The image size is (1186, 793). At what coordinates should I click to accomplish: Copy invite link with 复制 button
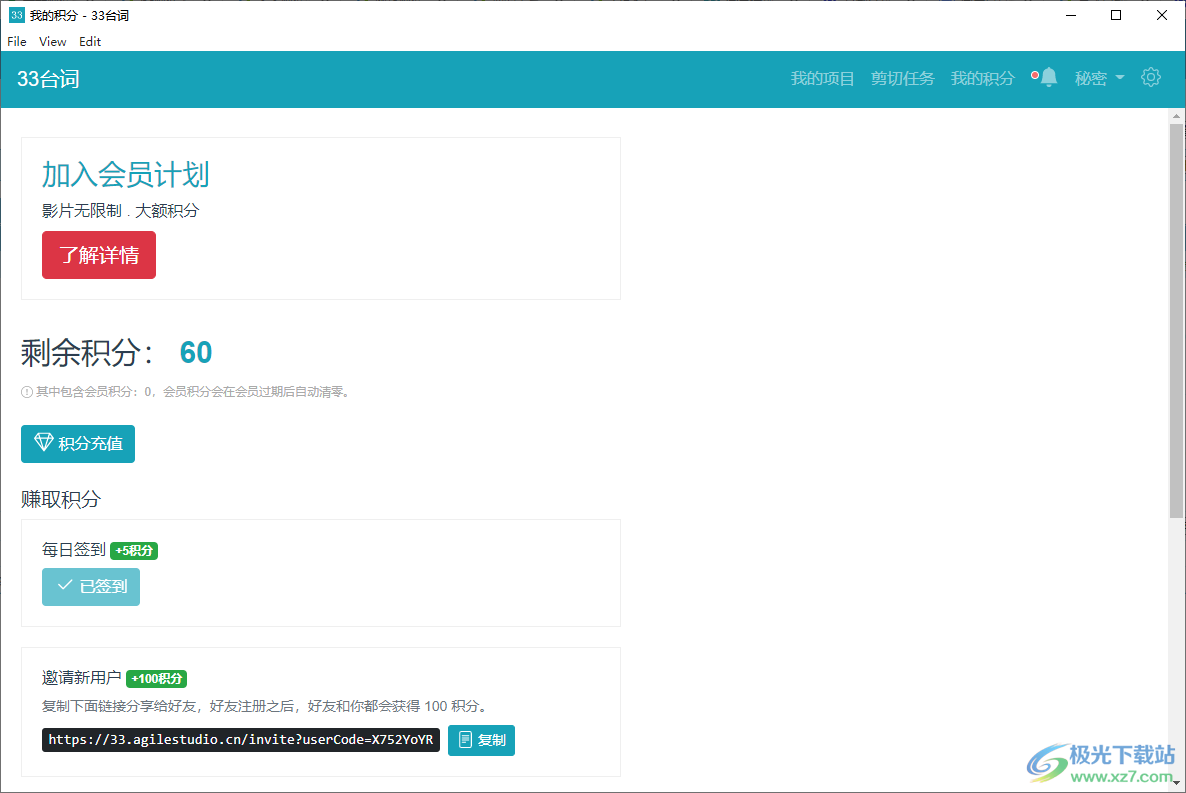481,740
